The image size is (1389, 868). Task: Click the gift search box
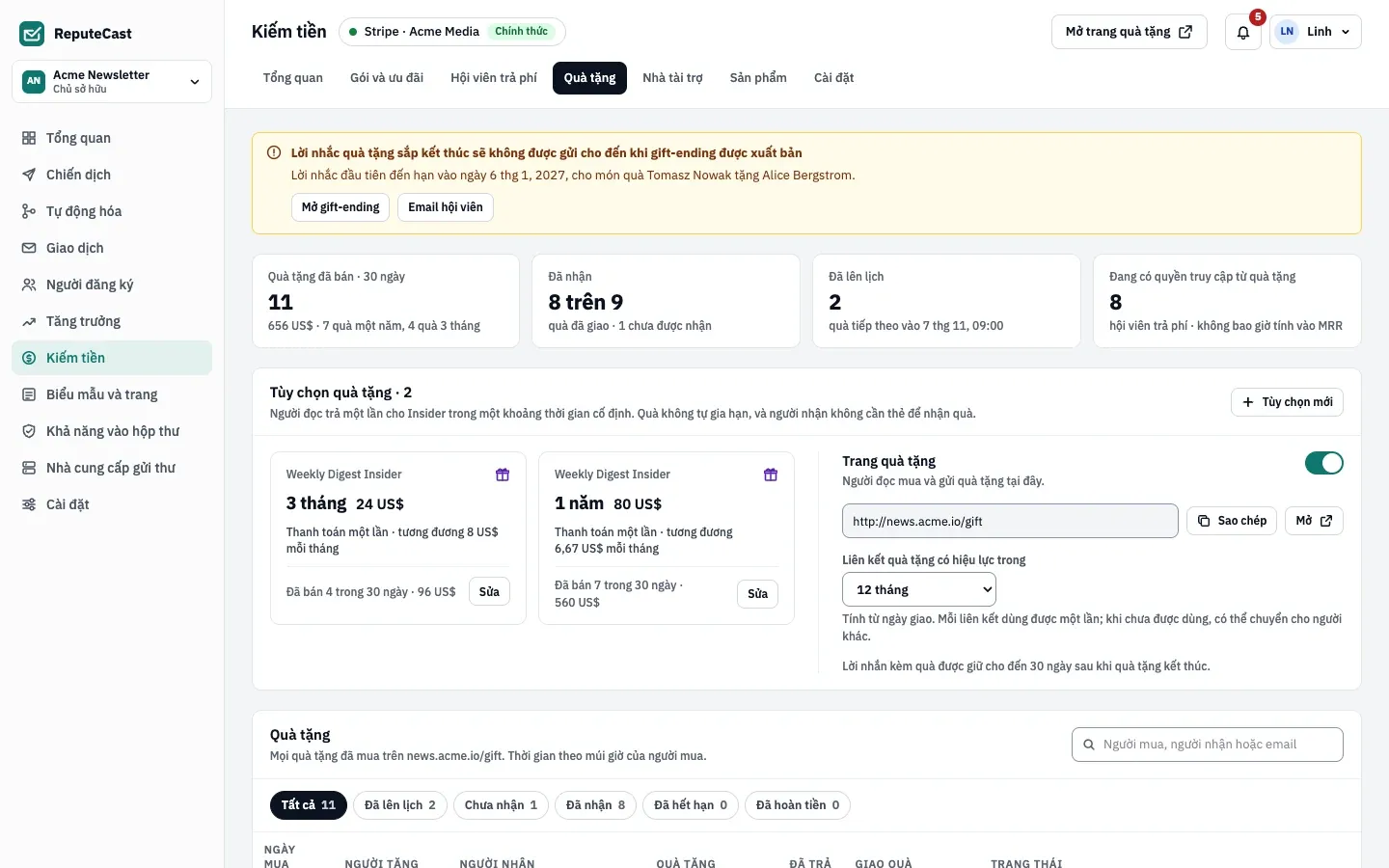[1208, 745]
